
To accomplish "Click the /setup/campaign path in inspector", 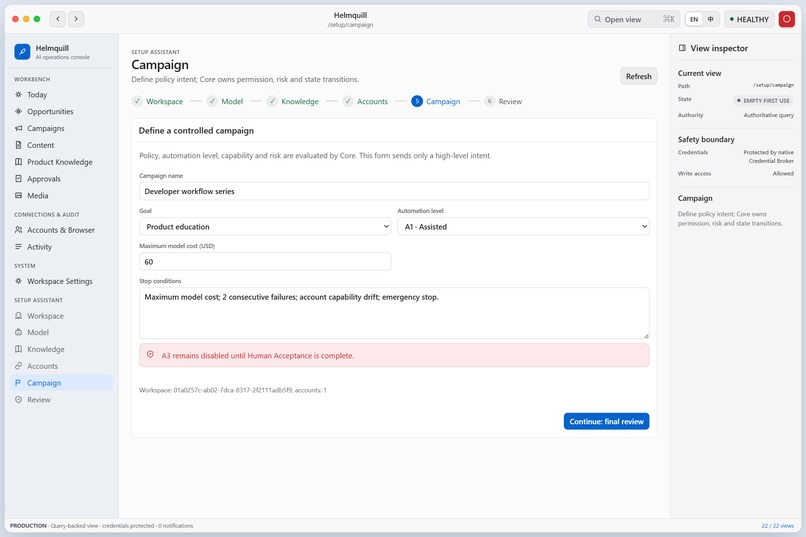I will click(773, 85).
